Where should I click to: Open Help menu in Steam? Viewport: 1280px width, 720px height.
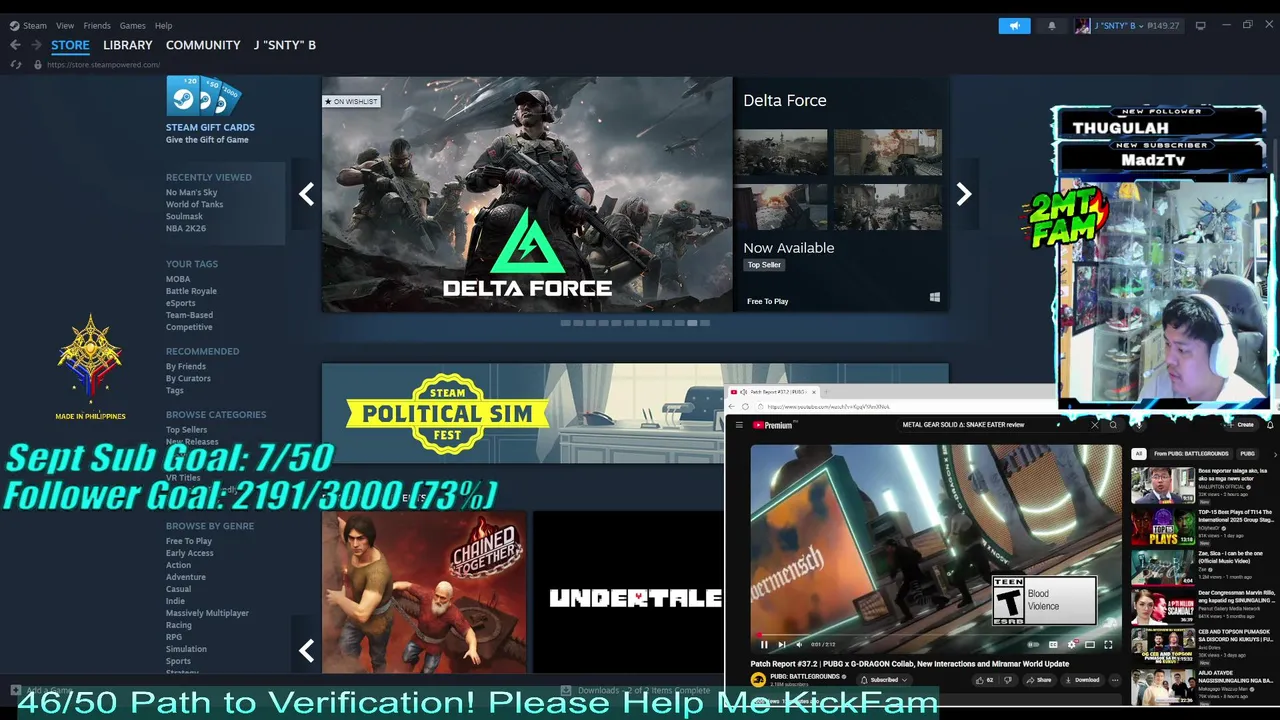tap(164, 25)
